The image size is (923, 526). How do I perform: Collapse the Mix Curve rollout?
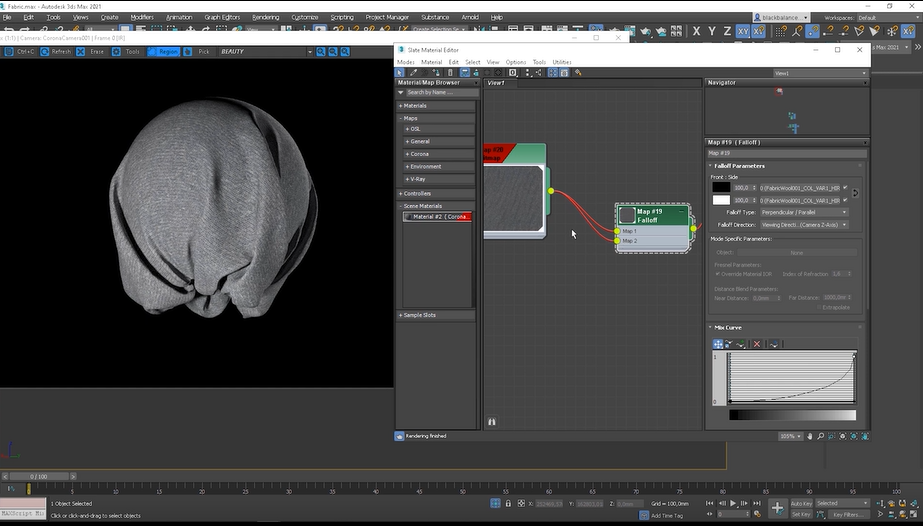[728, 328]
